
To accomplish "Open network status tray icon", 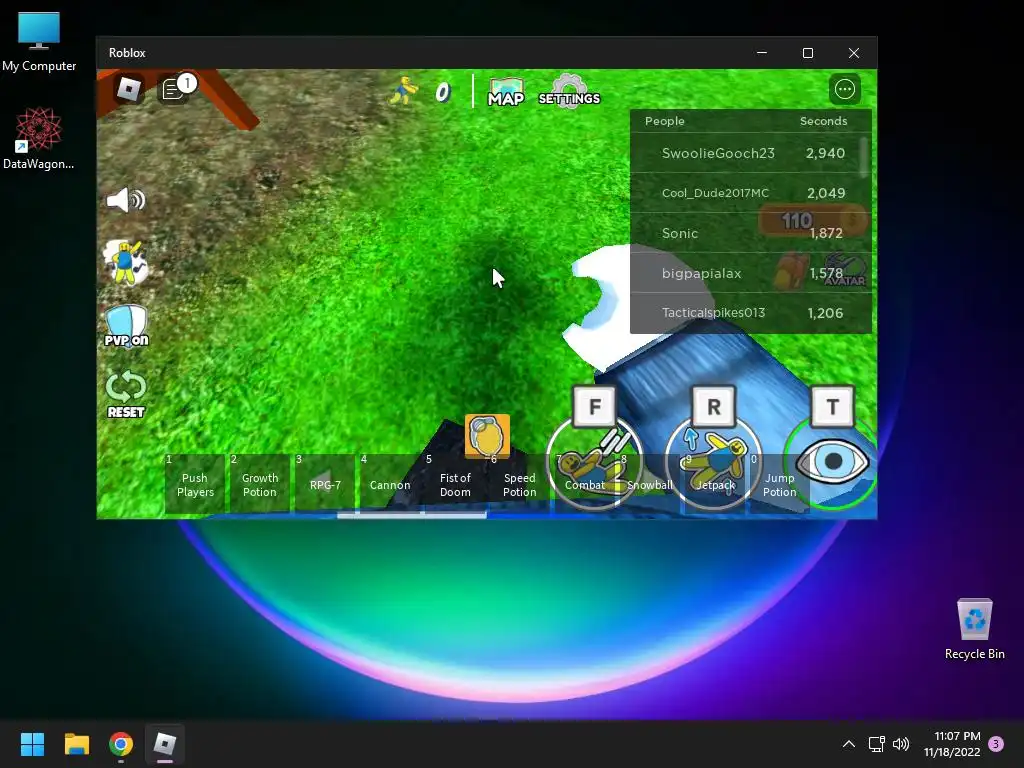I will [876, 744].
